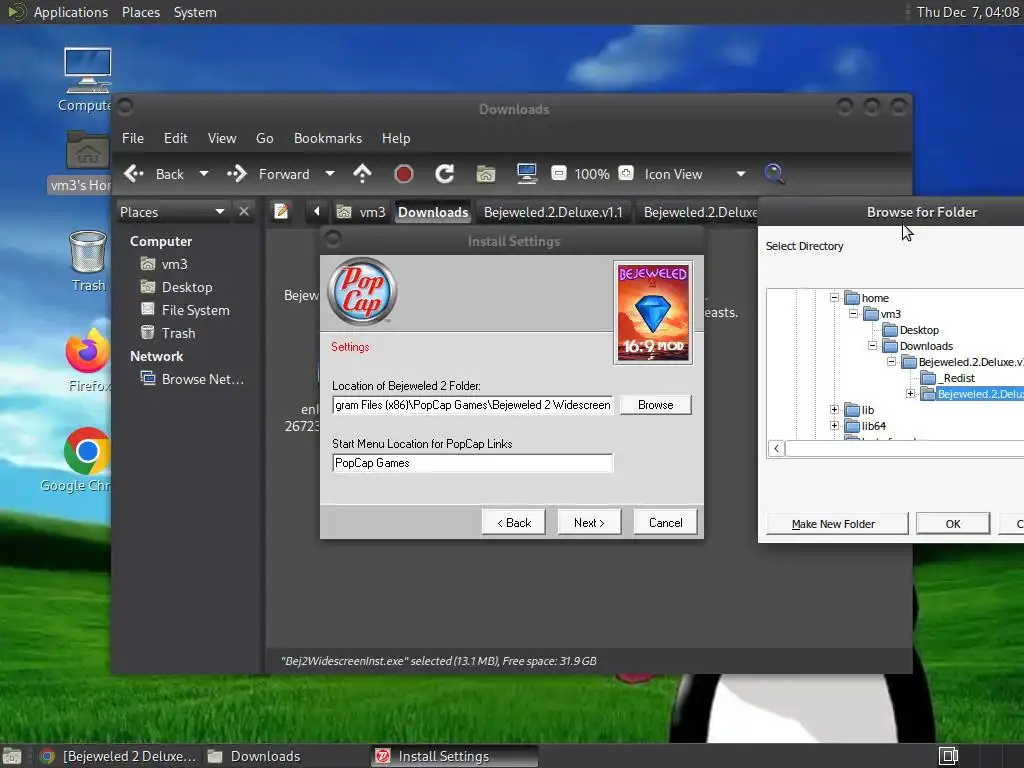Click the Next button in Install Settings
The image size is (1024, 768).
point(589,522)
